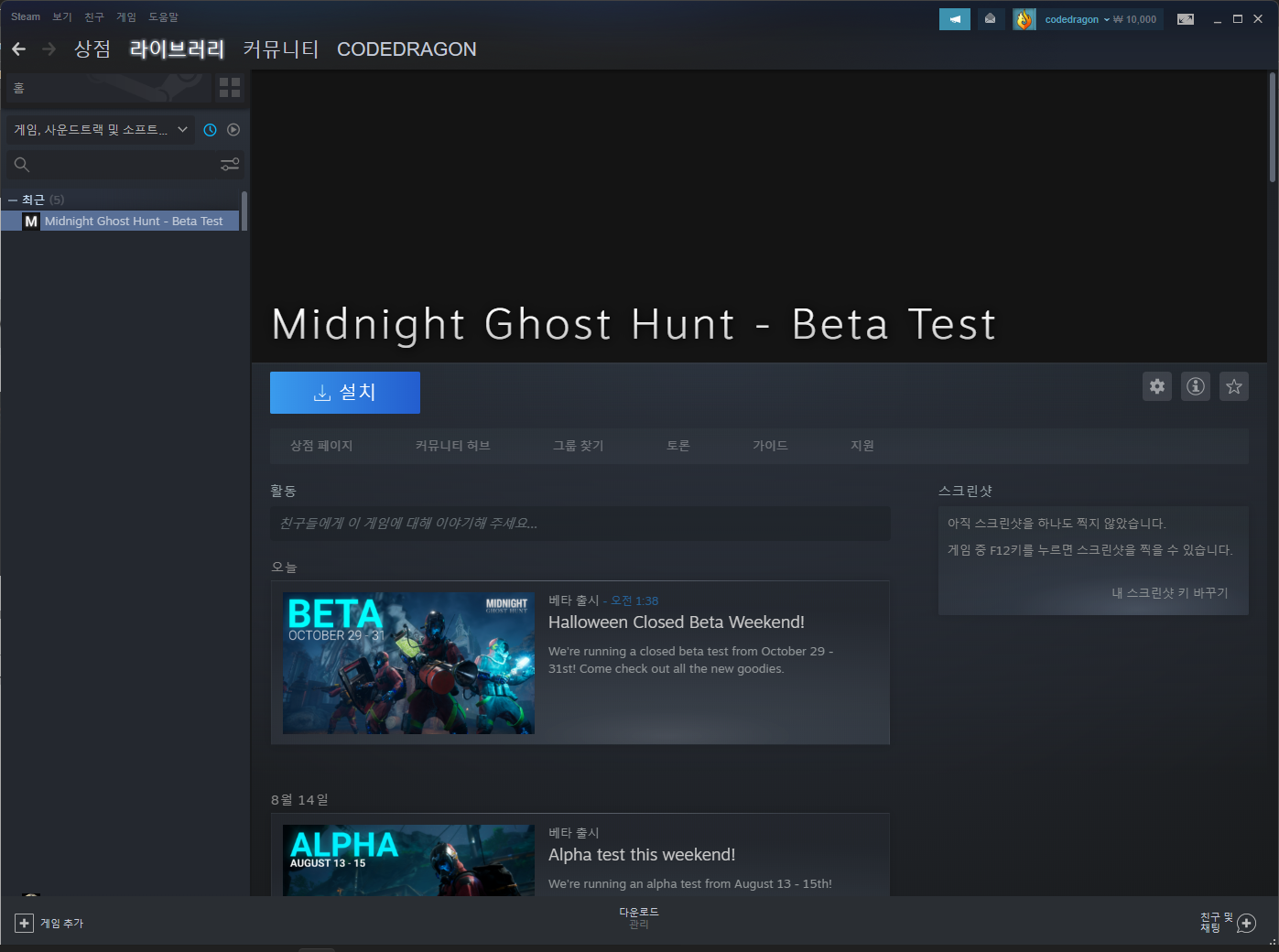Open the CODEDRAGON profile tab
1279x952 pixels.
[406, 49]
